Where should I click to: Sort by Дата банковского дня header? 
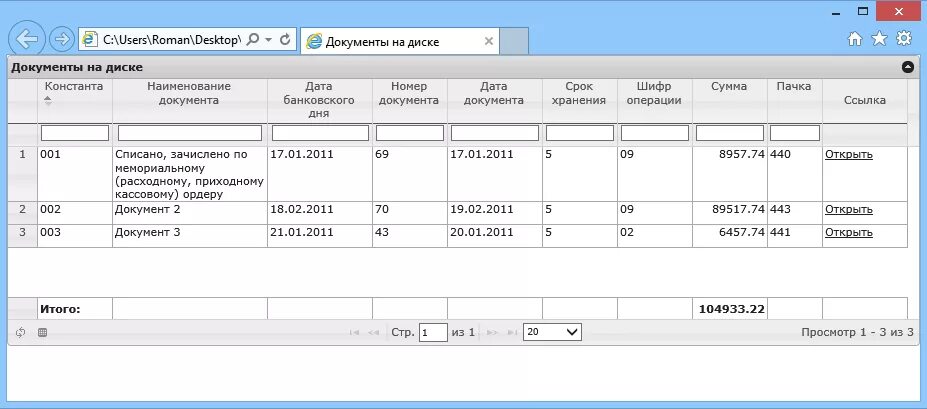point(319,100)
